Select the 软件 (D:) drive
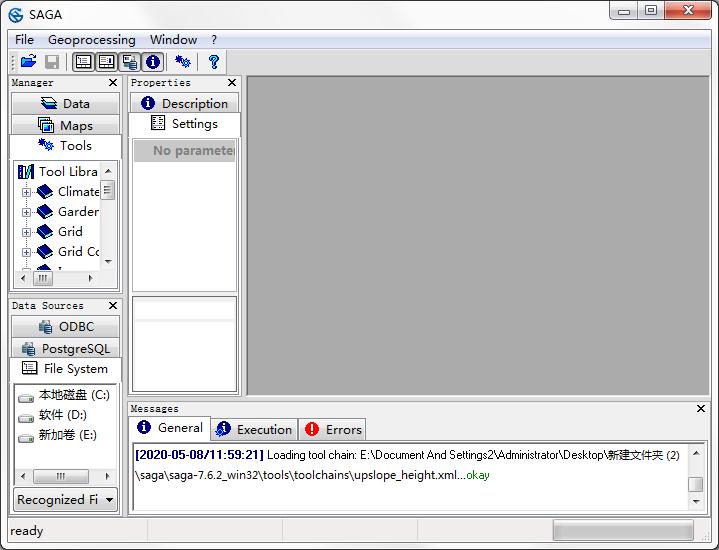The image size is (719, 550). click(x=63, y=415)
